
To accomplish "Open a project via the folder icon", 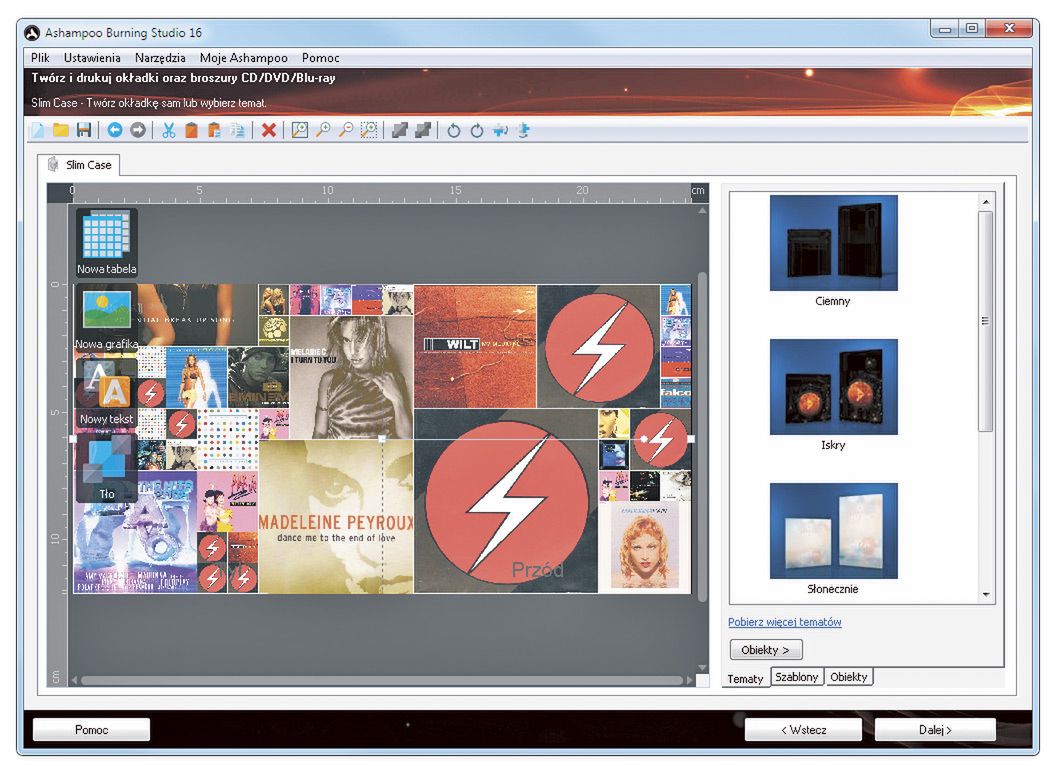I will point(61,130).
